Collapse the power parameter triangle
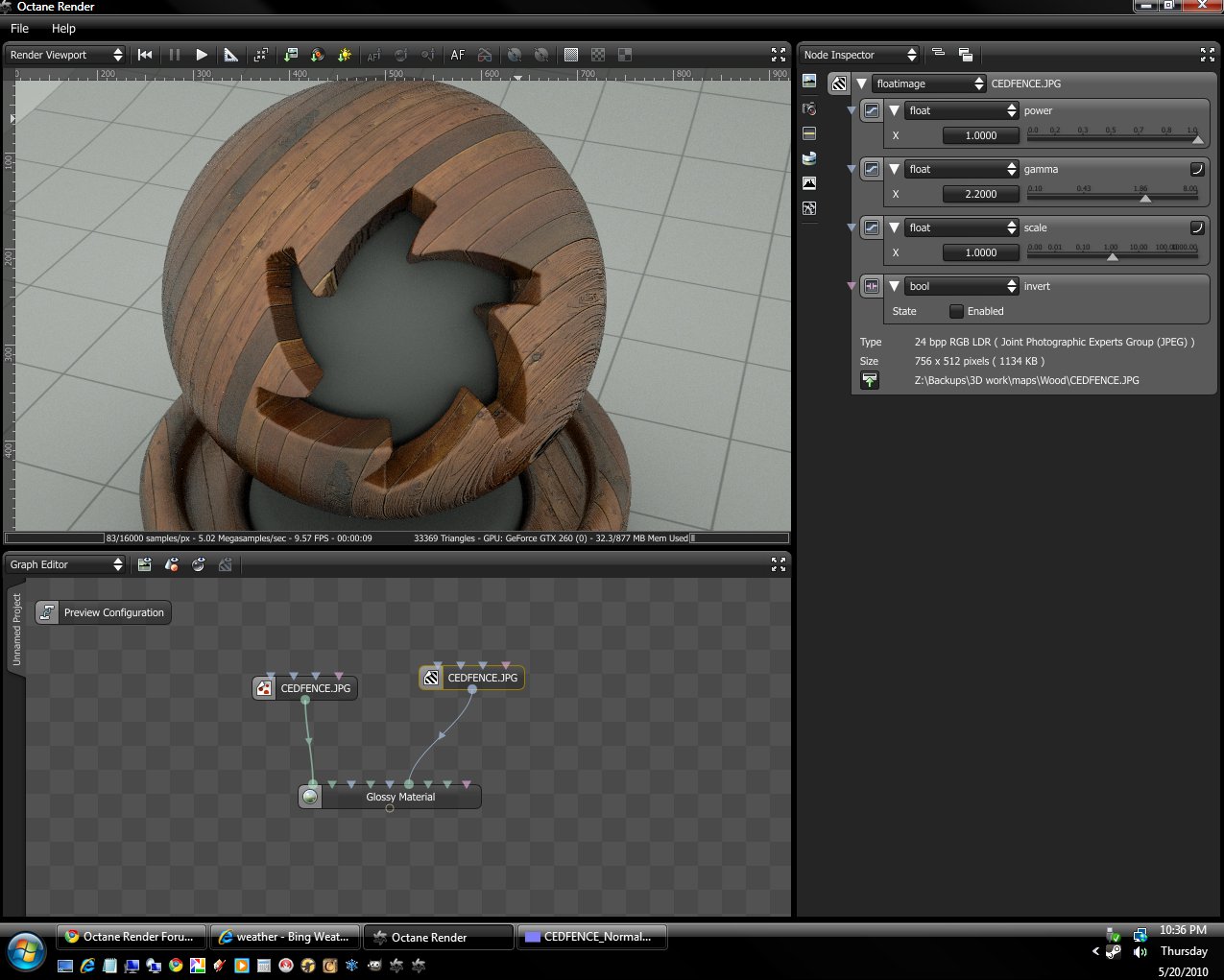The height and width of the screenshot is (980, 1224). (894, 110)
